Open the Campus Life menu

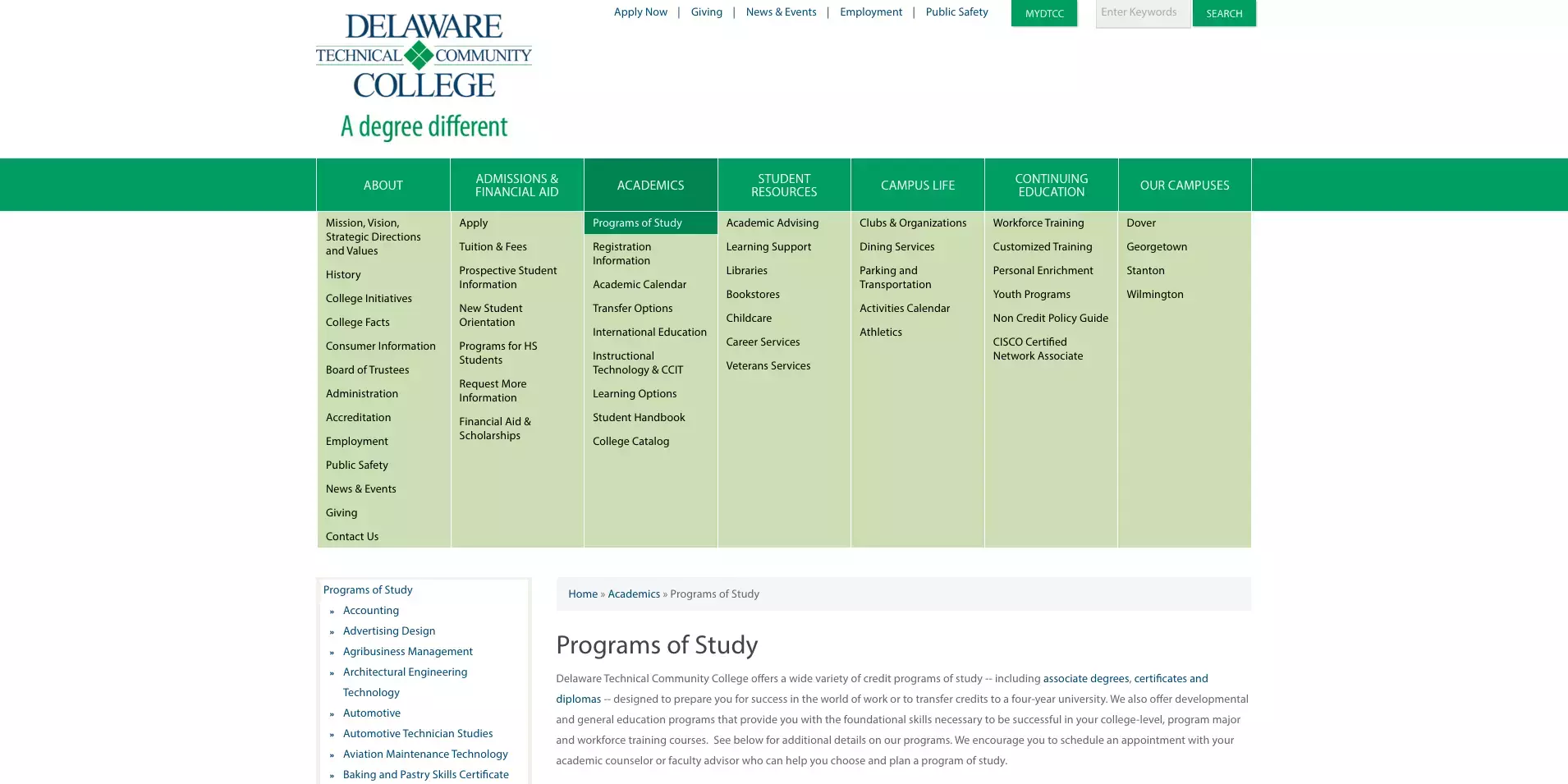click(x=918, y=185)
